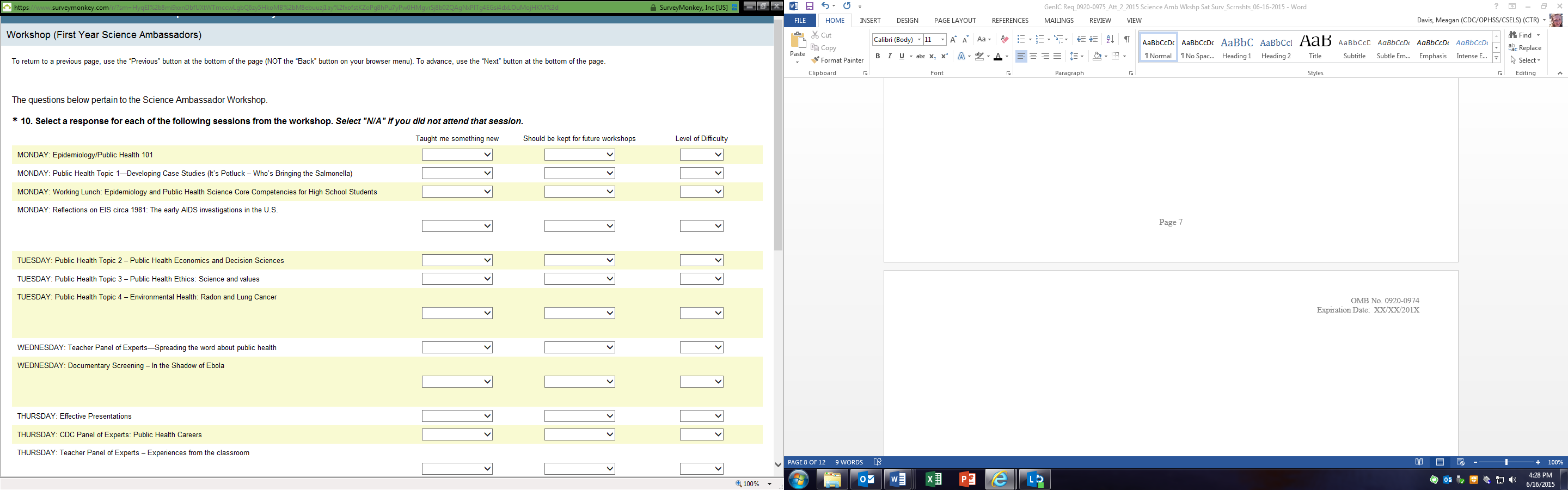1568x490 pixels.
Task: Switch to Read Mode view in status bar
Action: pyautogui.click(x=1419, y=462)
